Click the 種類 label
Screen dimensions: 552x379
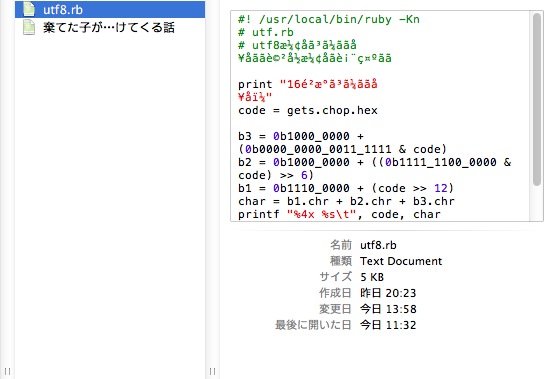pos(340,261)
